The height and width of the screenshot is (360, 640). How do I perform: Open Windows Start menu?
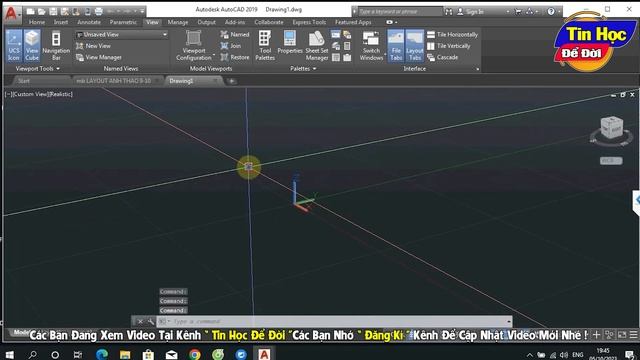click(9, 354)
